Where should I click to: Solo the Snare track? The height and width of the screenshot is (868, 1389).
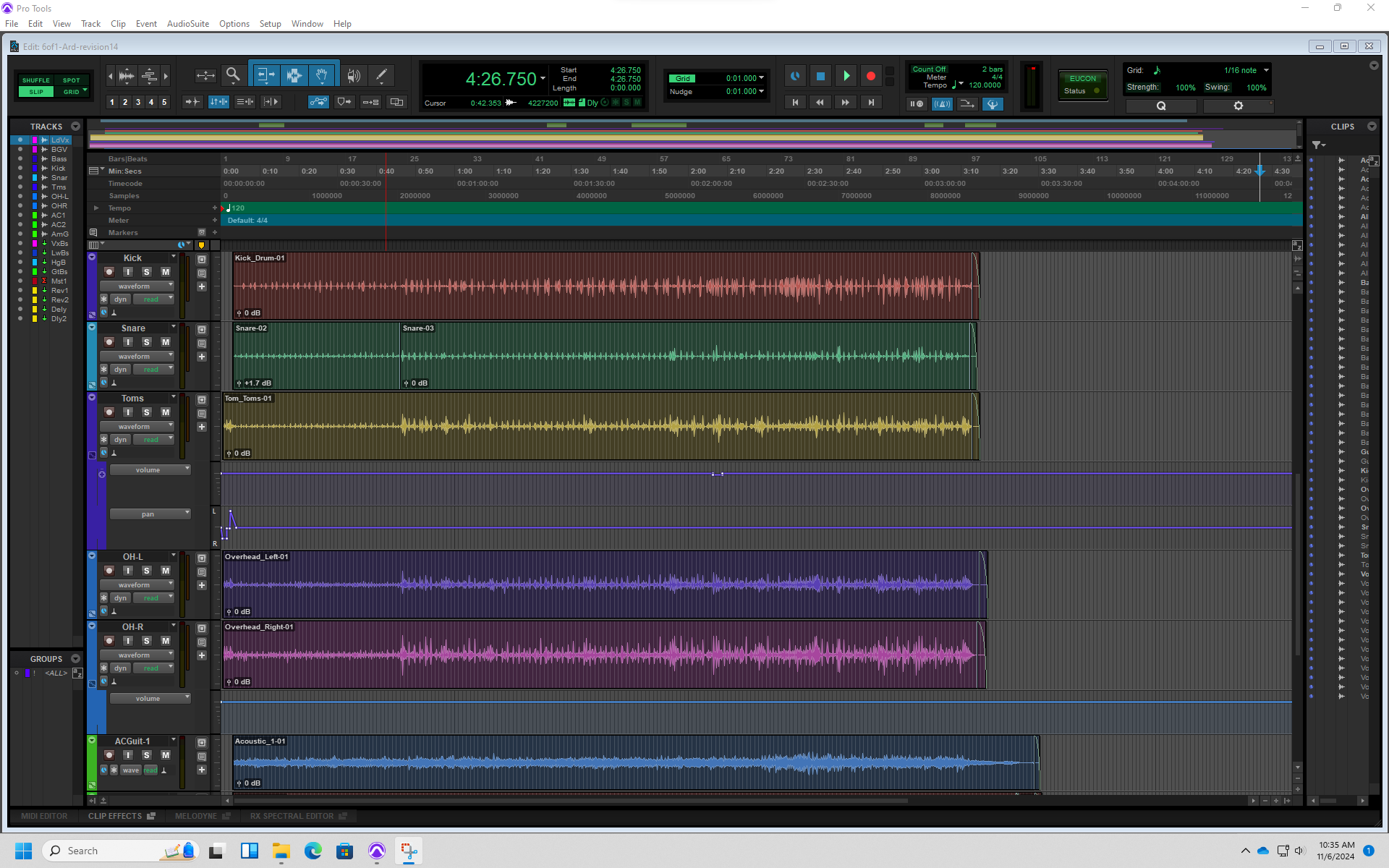pos(147,342)
